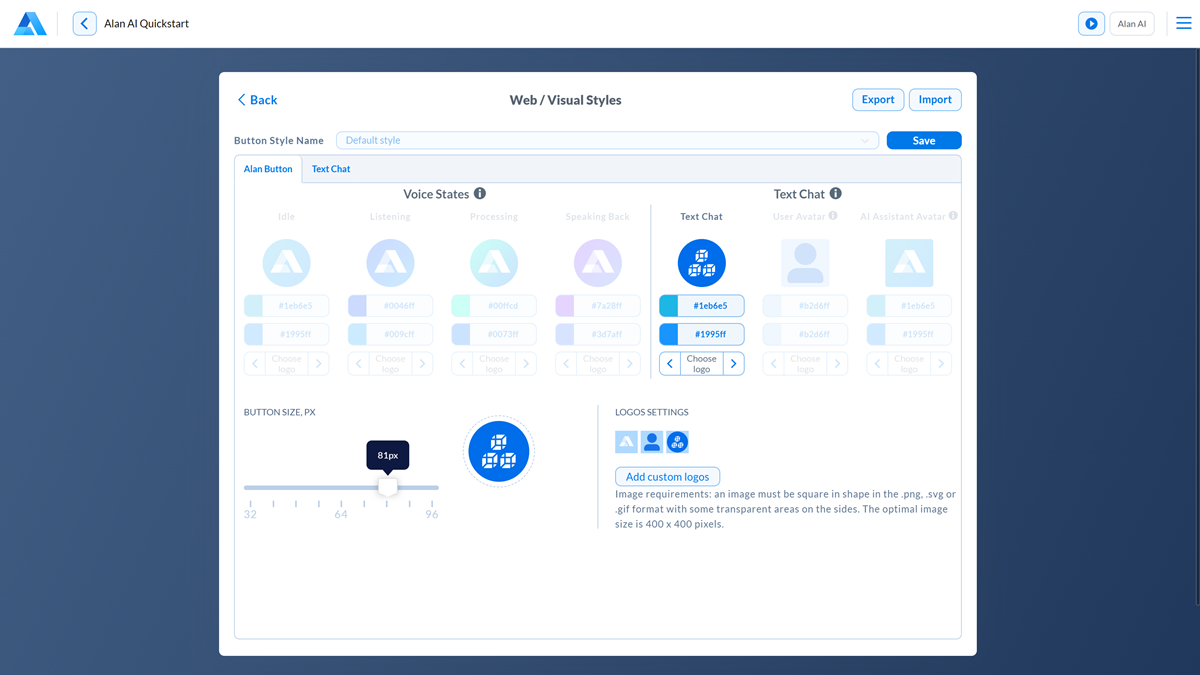
Task: Click previous logo arrow for Text Chat
Action: 670,364
